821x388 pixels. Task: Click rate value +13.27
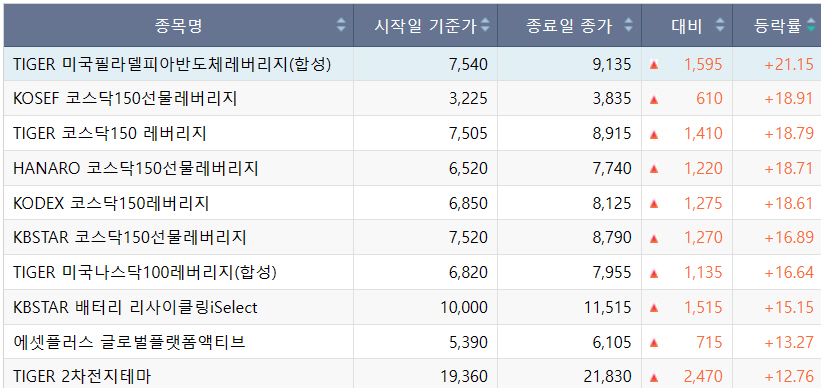click(x=789, y=342)
